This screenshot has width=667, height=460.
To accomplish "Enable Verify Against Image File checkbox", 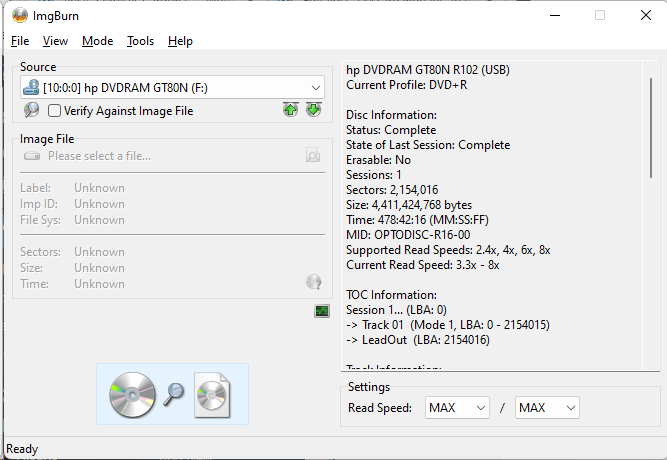I will coord(55,111).
